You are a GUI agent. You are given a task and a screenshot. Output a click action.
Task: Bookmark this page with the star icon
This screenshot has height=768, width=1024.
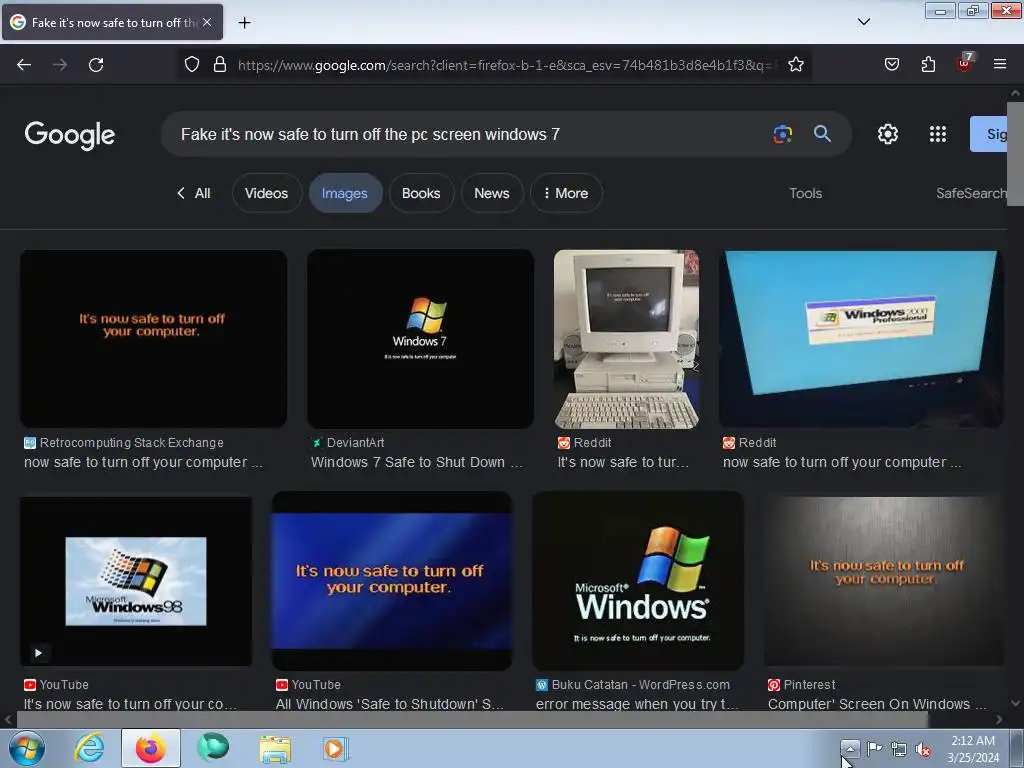(x=795, y=64)
